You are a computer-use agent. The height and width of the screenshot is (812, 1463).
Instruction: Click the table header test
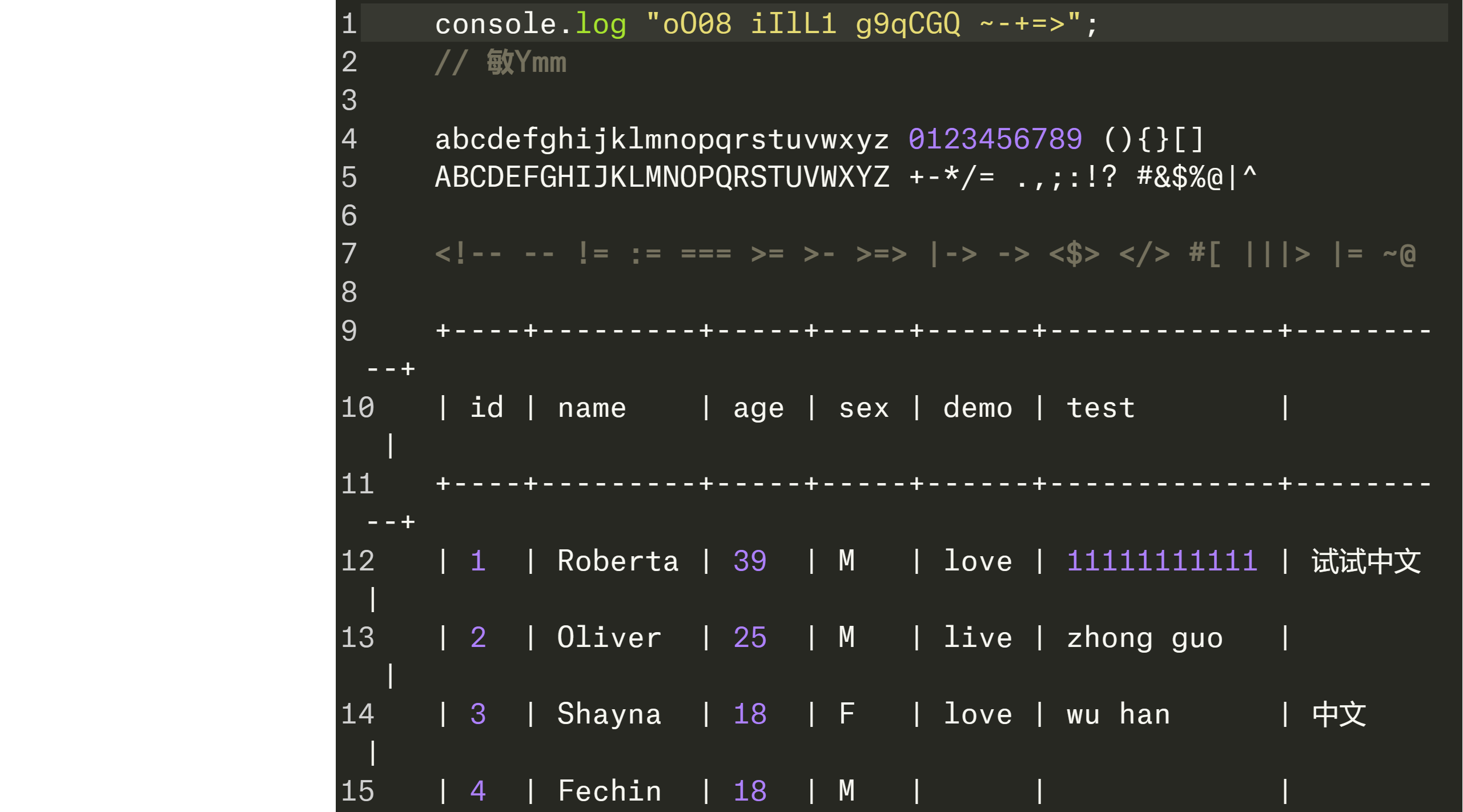(1100, 408)
